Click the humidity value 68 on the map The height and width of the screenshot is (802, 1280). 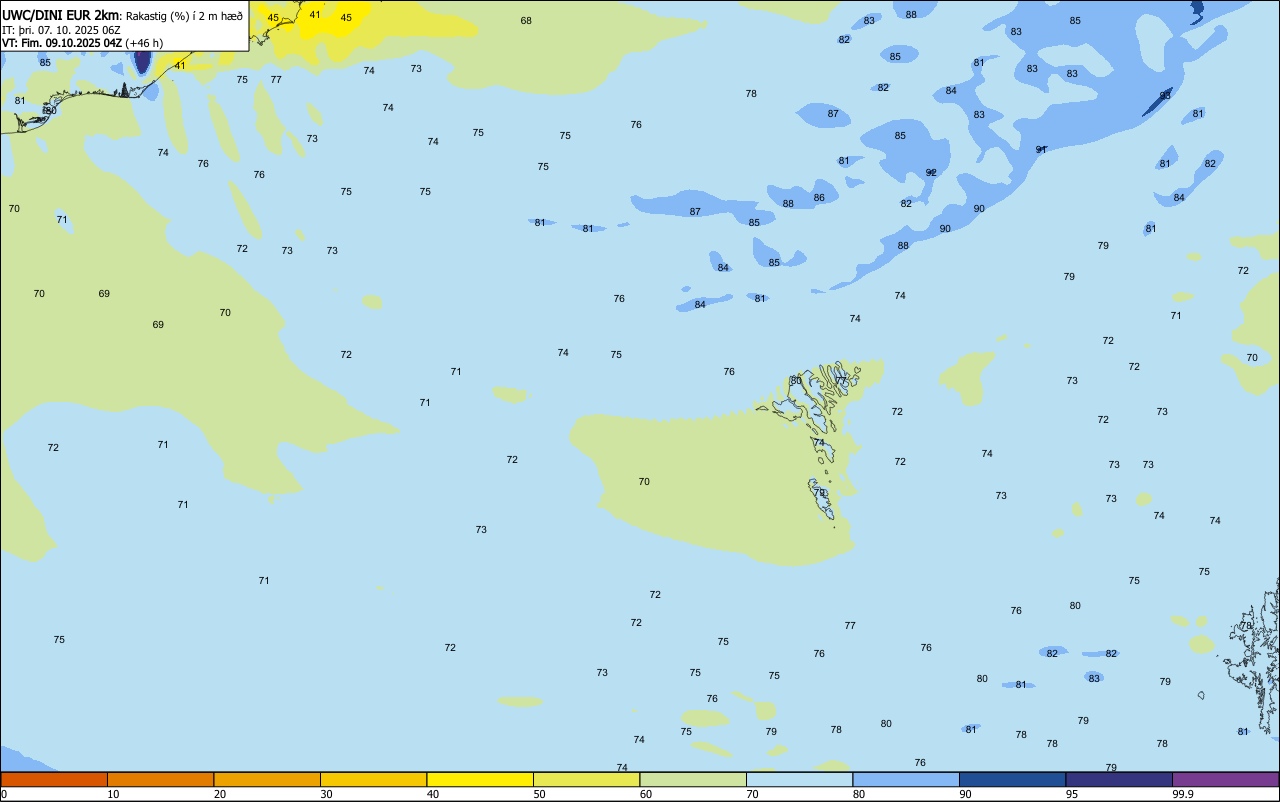tap(526, 21)
